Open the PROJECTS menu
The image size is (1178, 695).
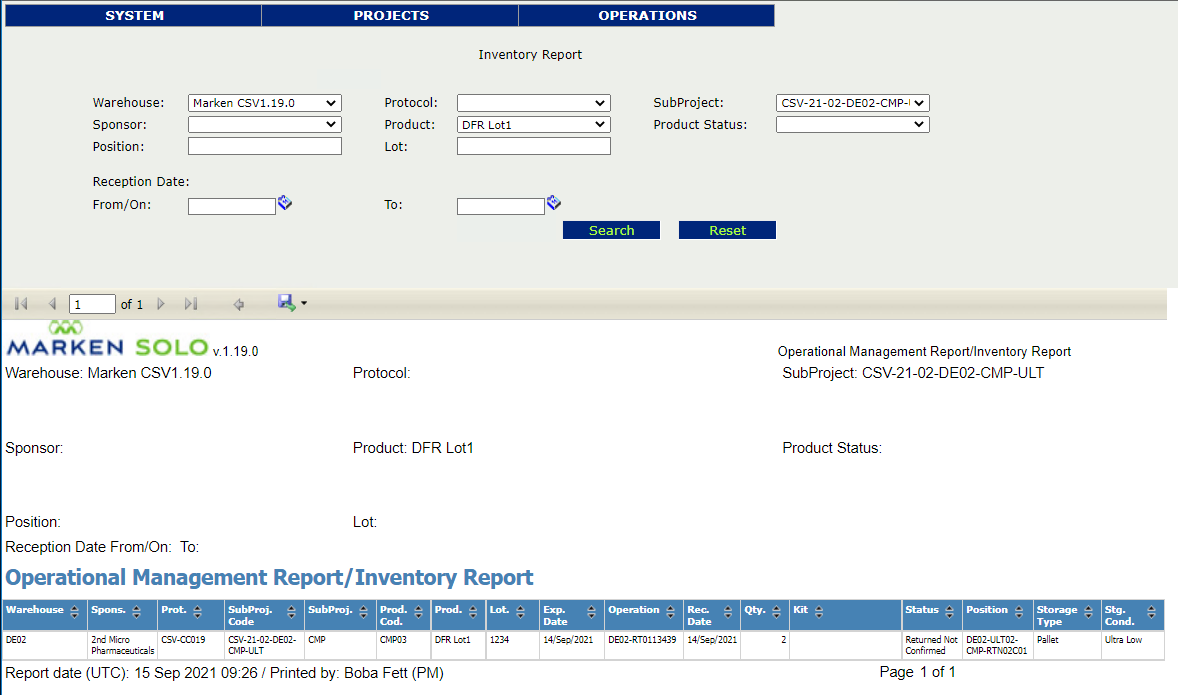tap(391, 16)
